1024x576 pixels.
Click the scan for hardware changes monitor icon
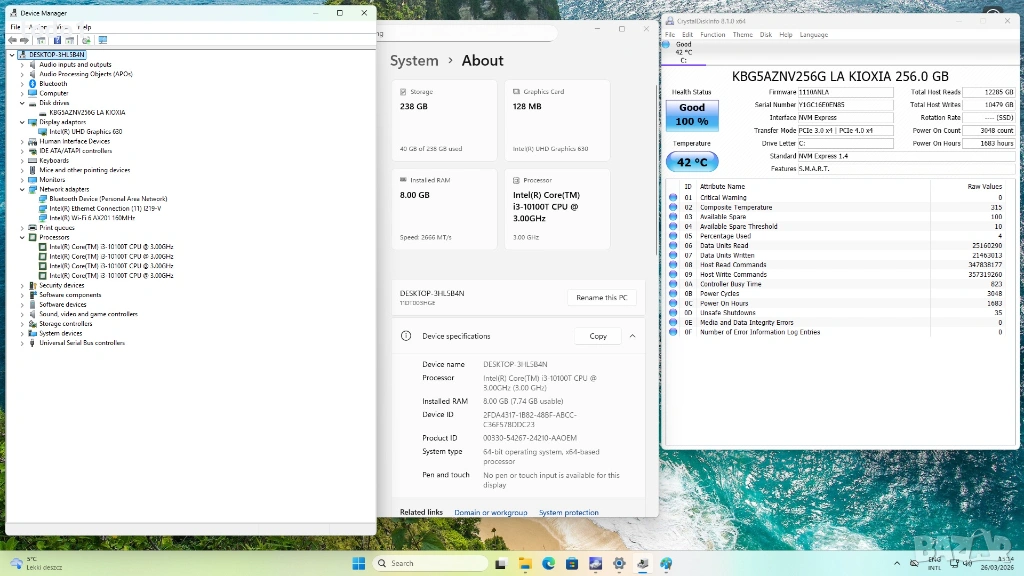pos(102,40)
